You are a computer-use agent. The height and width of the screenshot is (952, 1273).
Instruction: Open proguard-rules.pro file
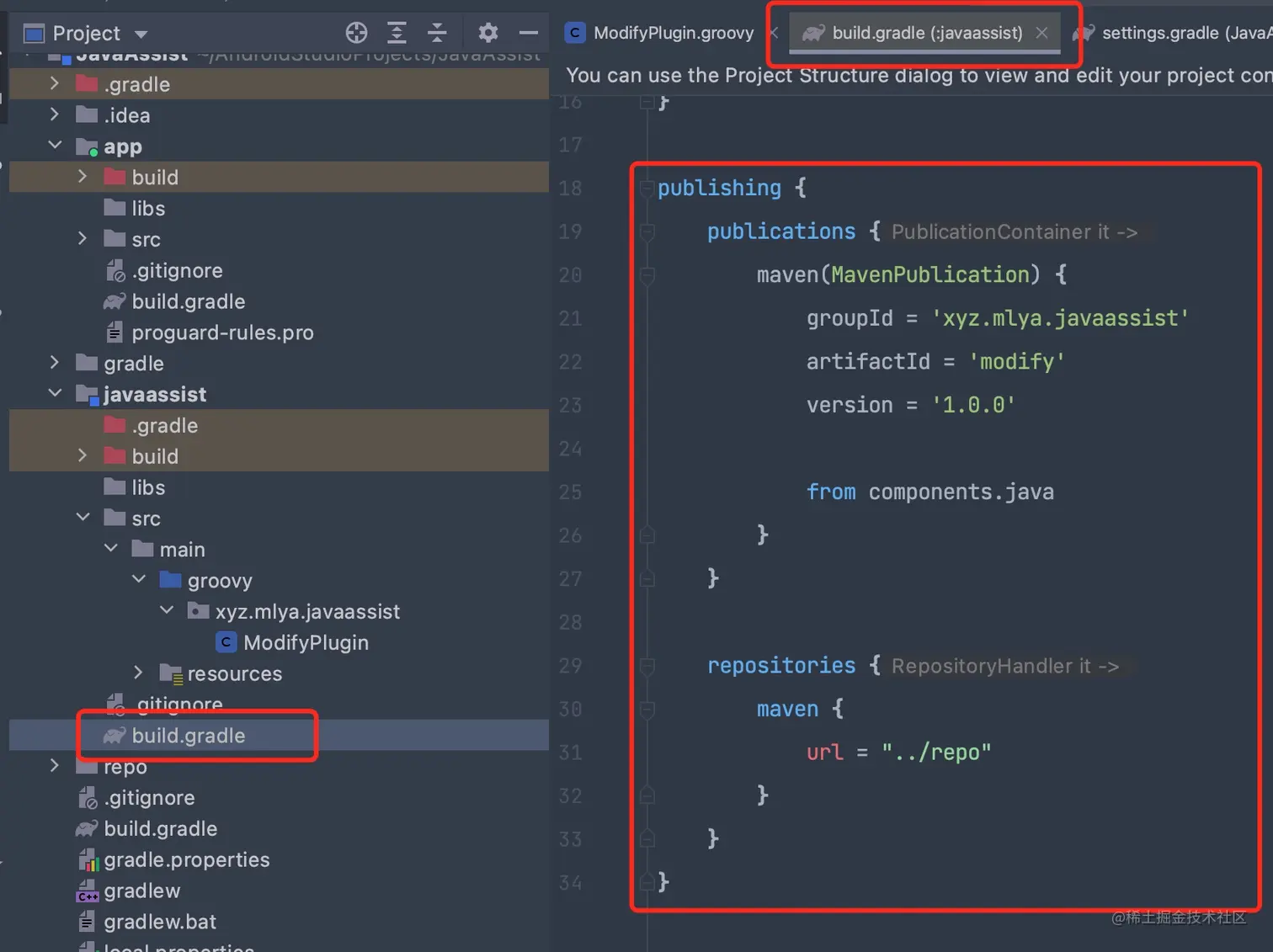[208, 332]
